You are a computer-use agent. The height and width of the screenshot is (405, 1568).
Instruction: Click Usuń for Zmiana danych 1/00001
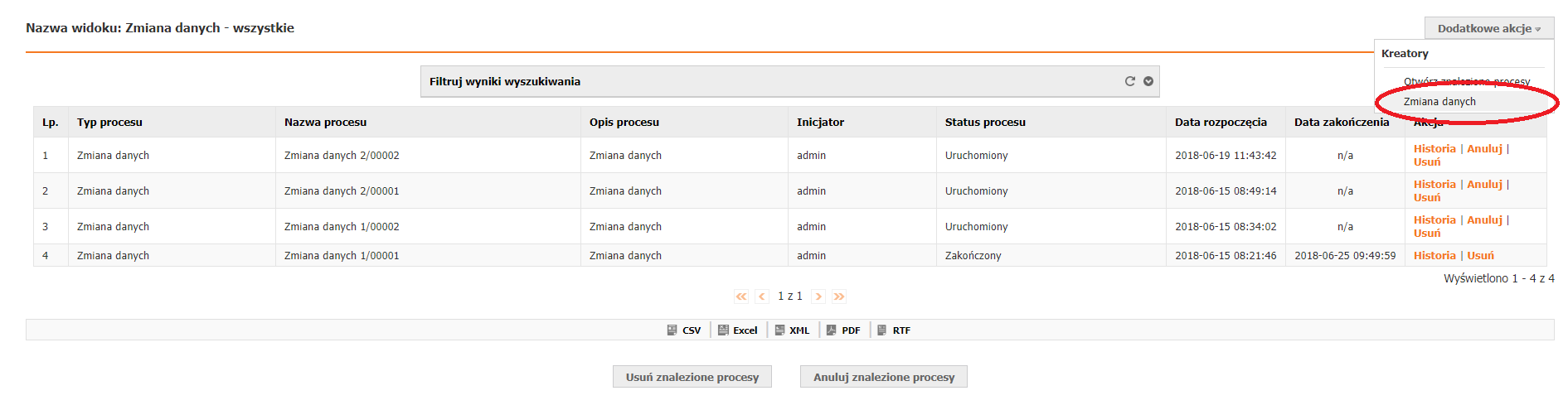1480,256
